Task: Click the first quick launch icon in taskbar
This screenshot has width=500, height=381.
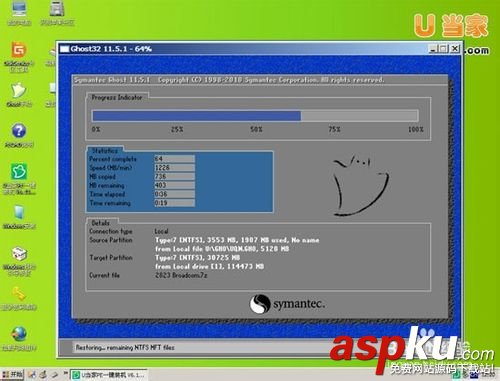Action: [32, 375]
